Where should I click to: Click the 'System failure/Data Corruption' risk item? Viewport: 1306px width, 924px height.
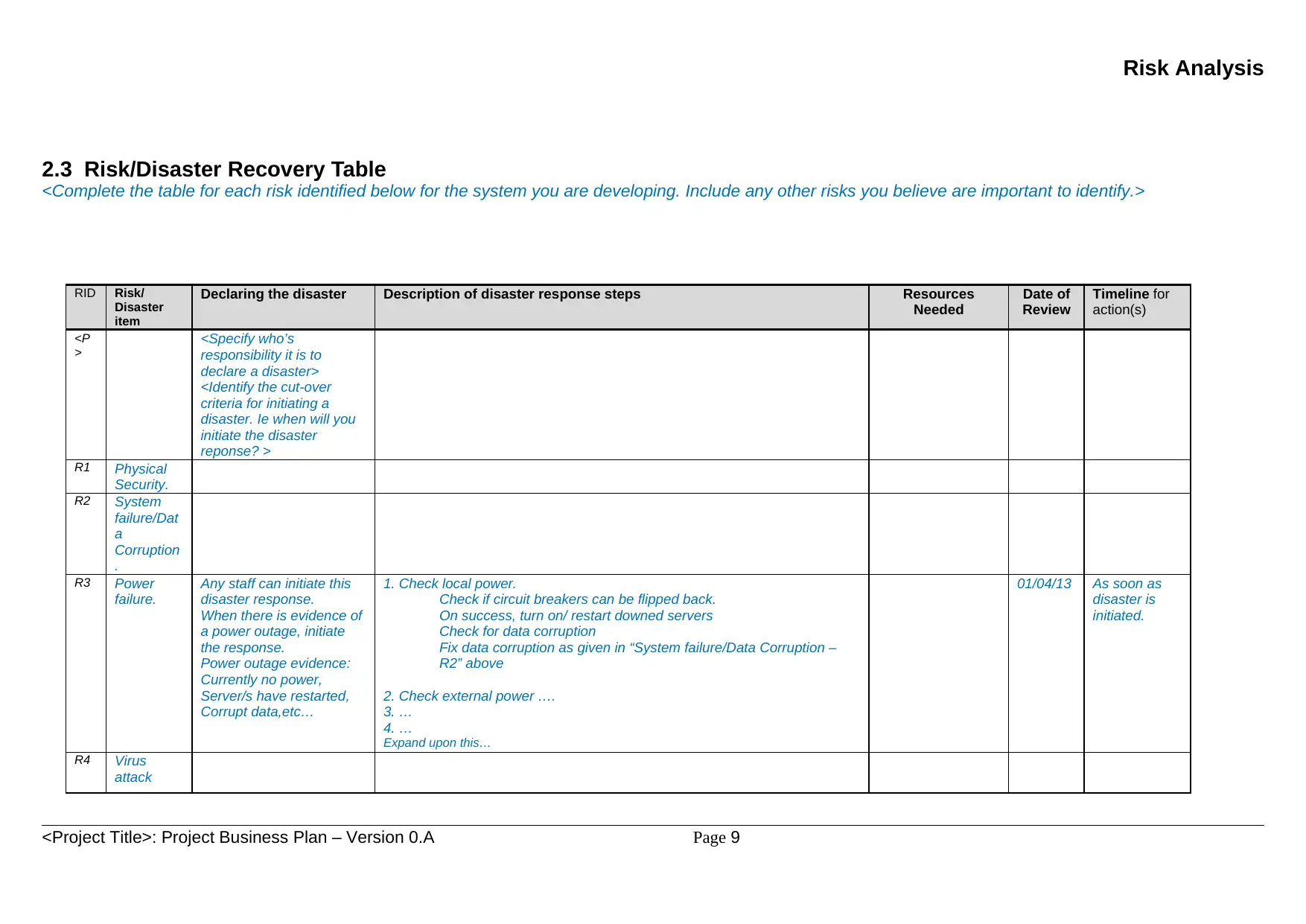click(x=147, y=534)
